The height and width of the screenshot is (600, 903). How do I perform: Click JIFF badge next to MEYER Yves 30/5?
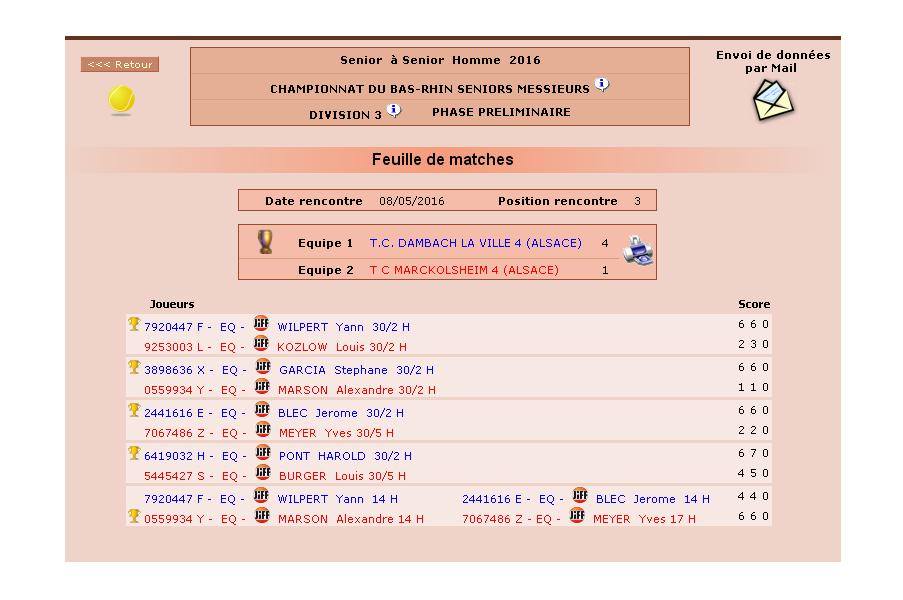click(263, 429)
